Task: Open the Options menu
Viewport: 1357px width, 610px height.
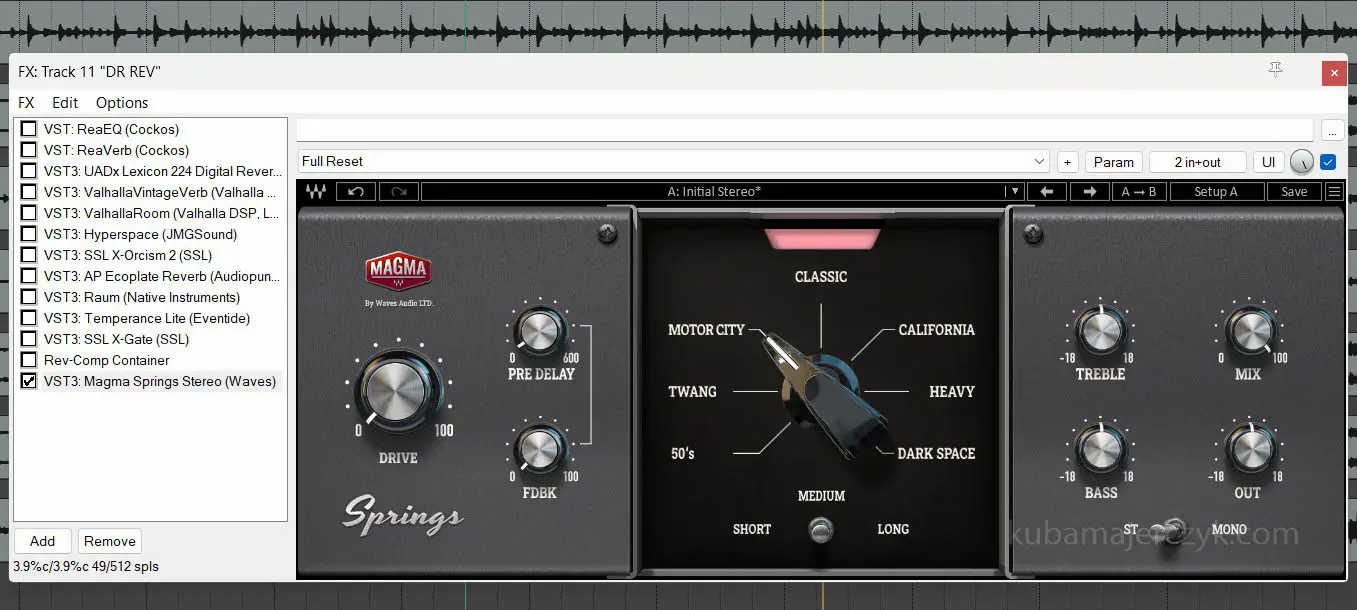Action: pos(122,103)
